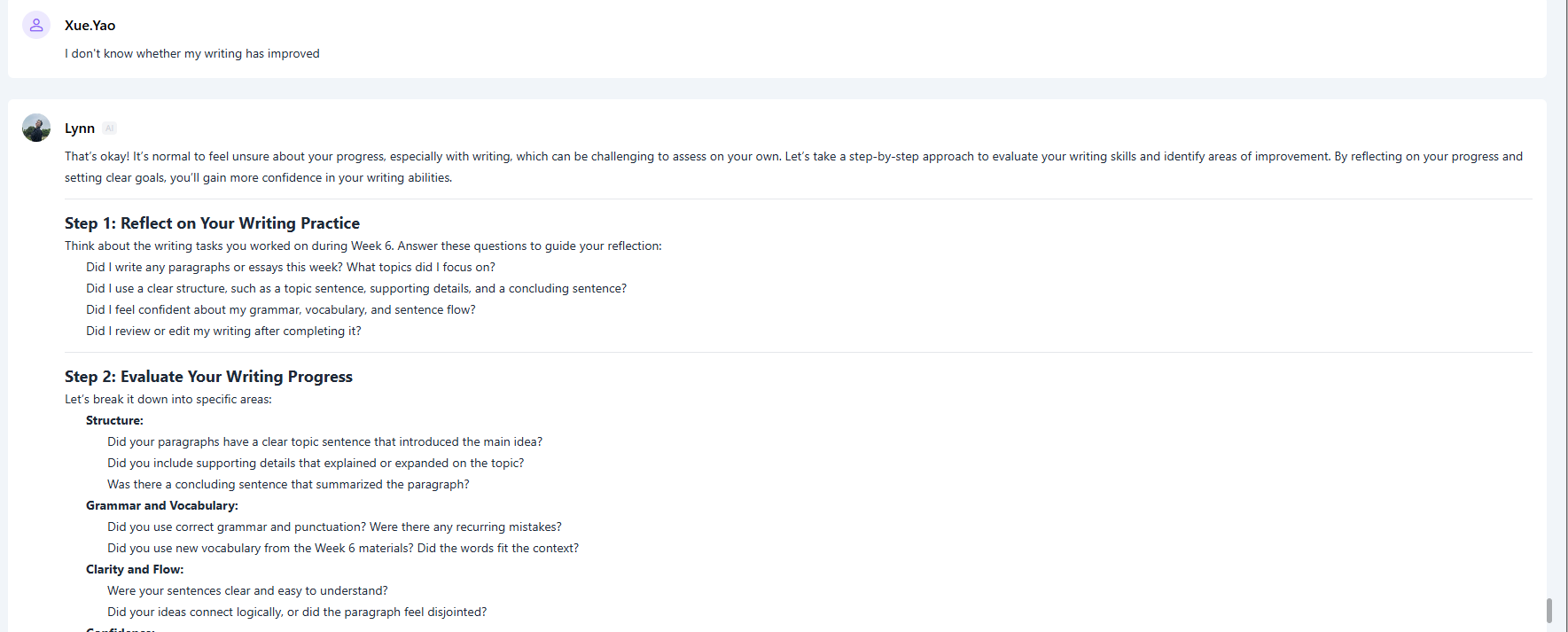The height and width of the screenshot is (632, 1568).
Task: Click the question 'Were your sentences clear and easy'
Action: pyautogui.click(x=247, y=590)
